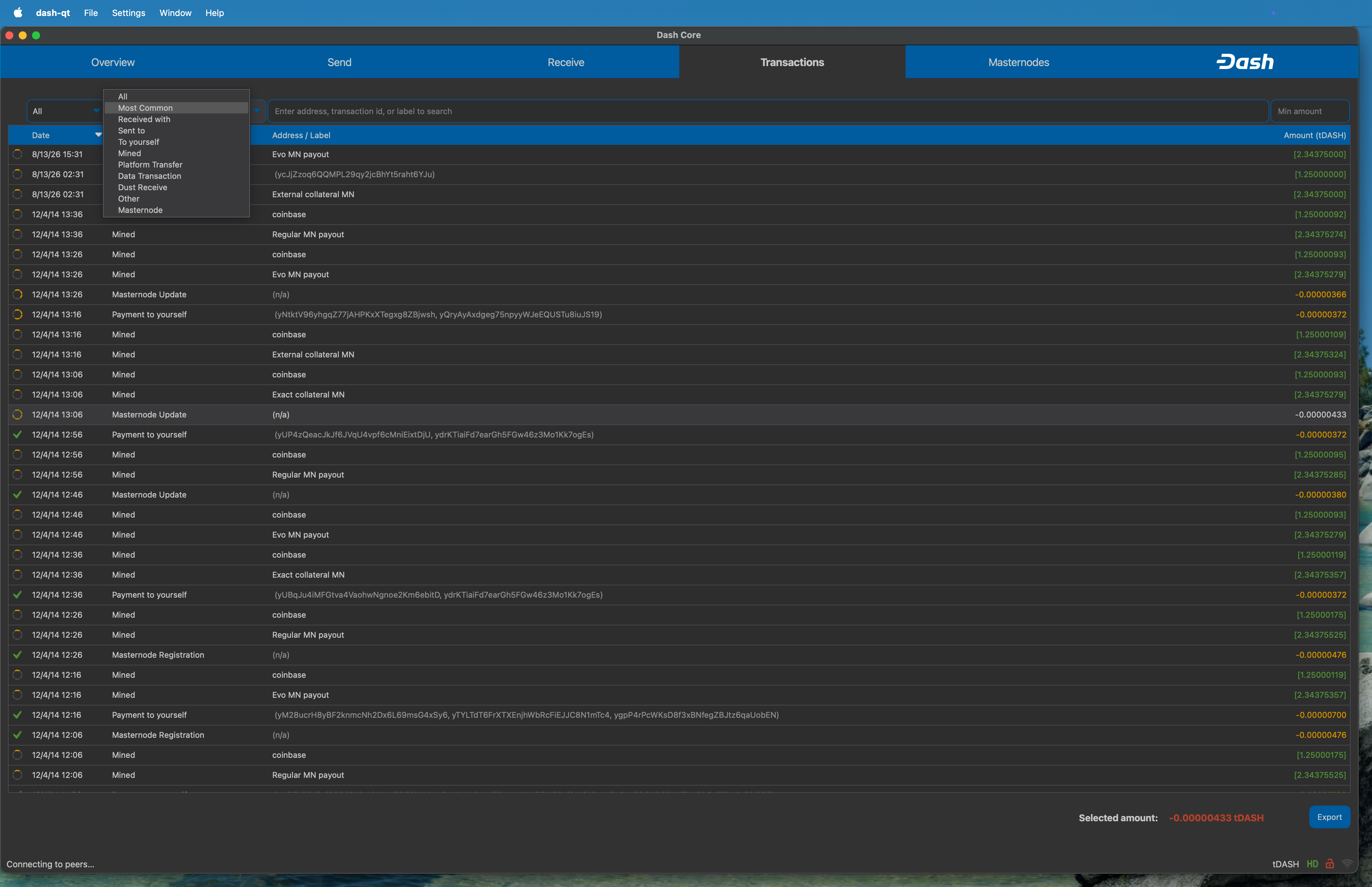Click the amount [1.25000092]
The image size is (1372, 887).
click(1320, 214)
